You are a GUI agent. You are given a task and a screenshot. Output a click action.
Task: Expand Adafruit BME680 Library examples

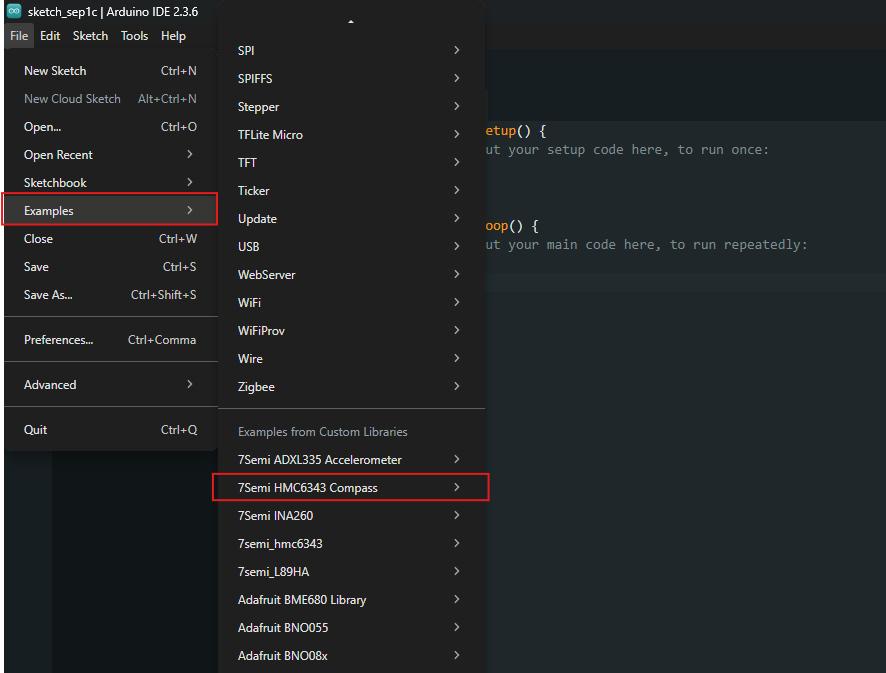point(351,600)
